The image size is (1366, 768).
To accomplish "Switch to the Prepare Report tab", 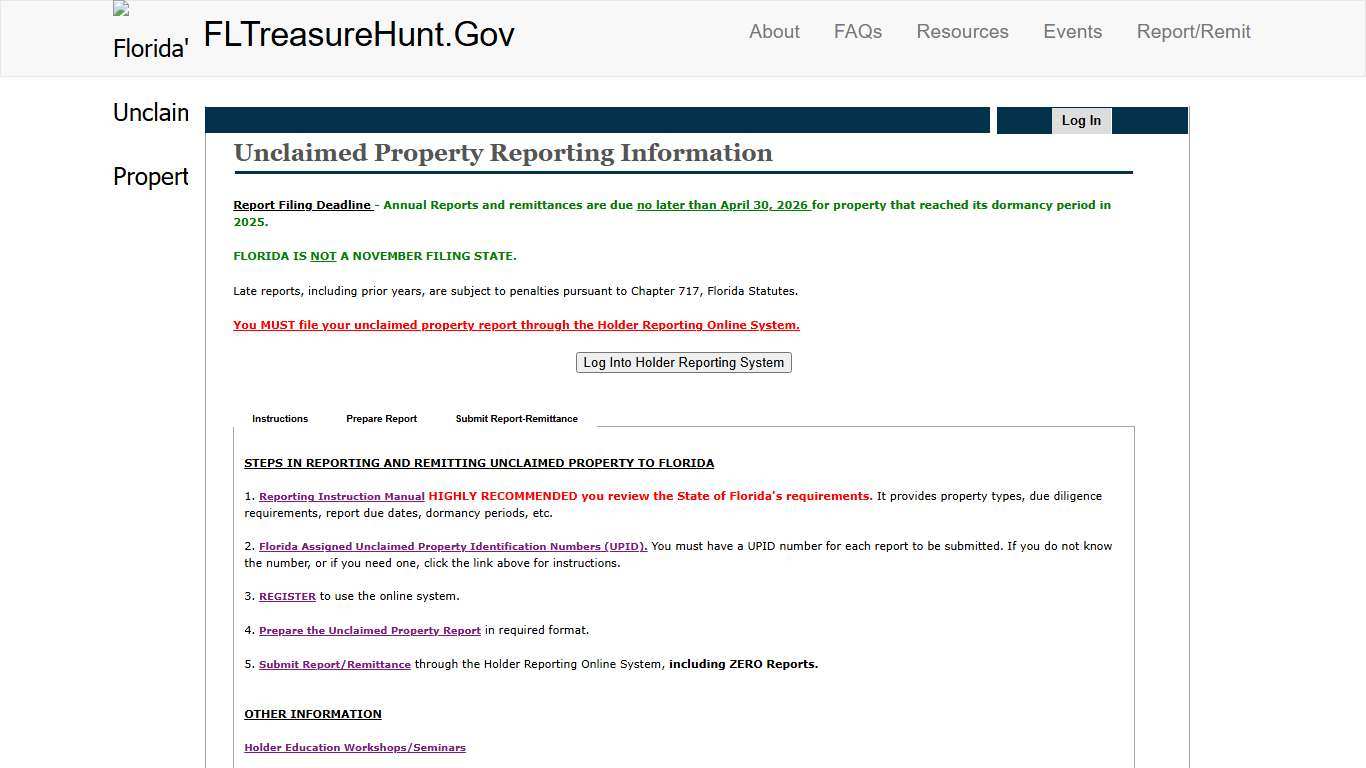I will (x=381, y=418).
